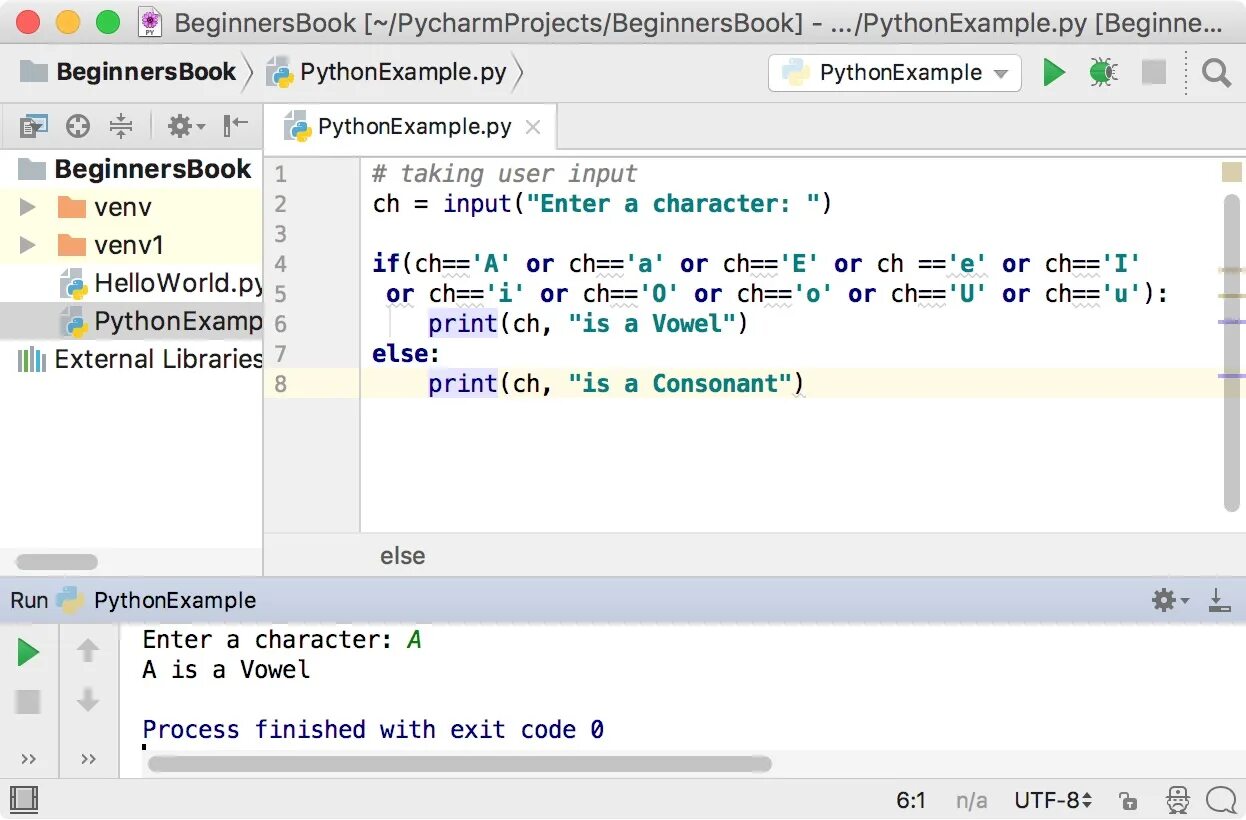Click line number 8 in gutter
The height and width of the screenshot is (820, 1246).
coord(280,384)
